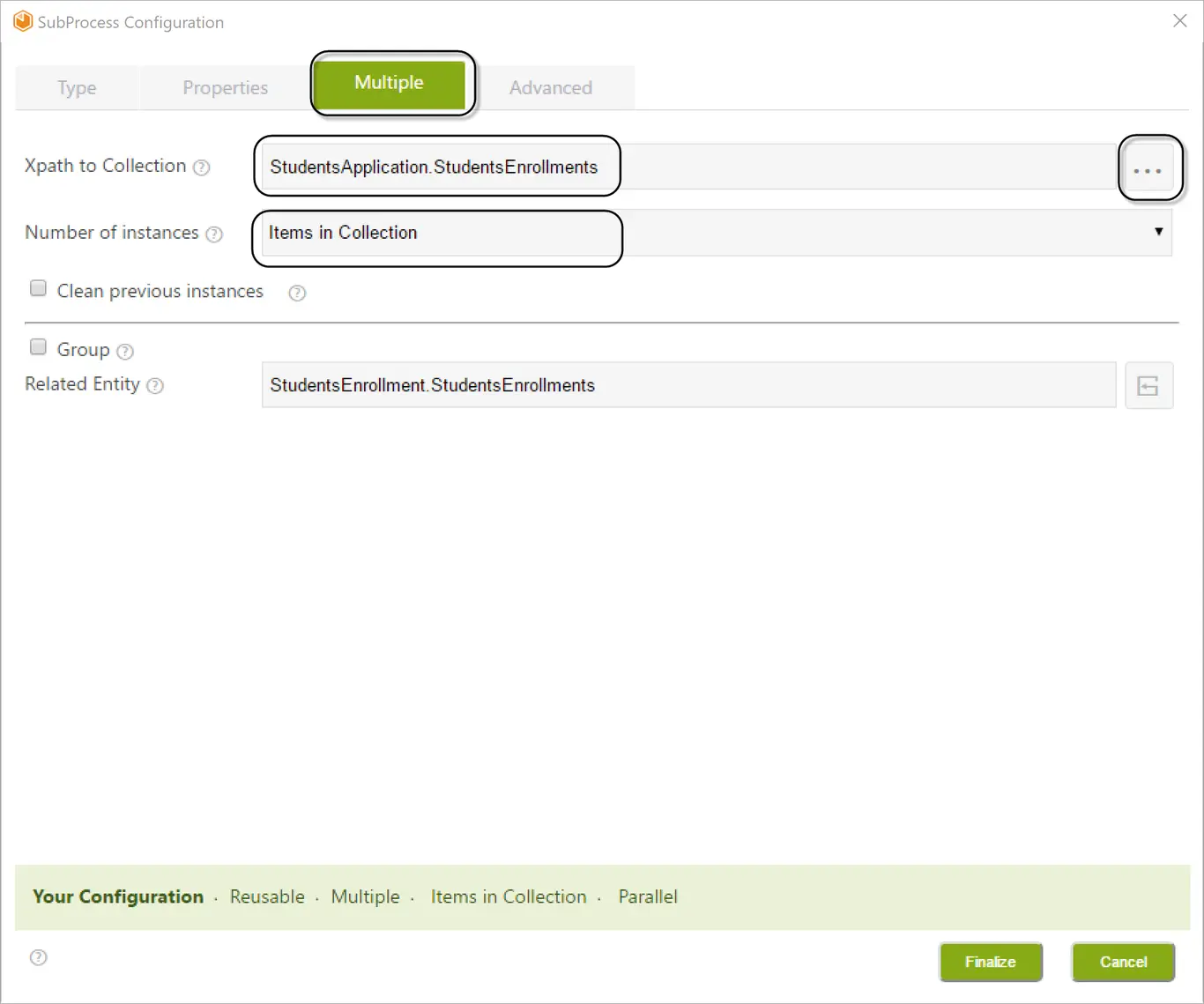
Task: Expand the Number of instances dropdown
Action: [717, 233]
